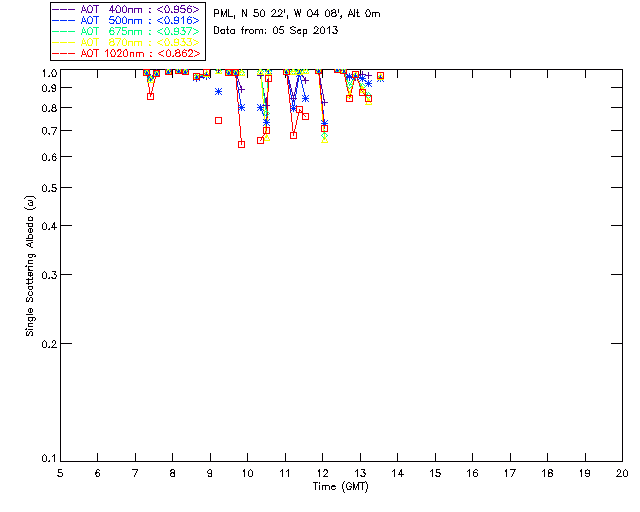Click the 20 x-axis tick label
Image resolution: width=640 pixels, height=512 pixels.
pyautogui.click(x=622, y=473)
